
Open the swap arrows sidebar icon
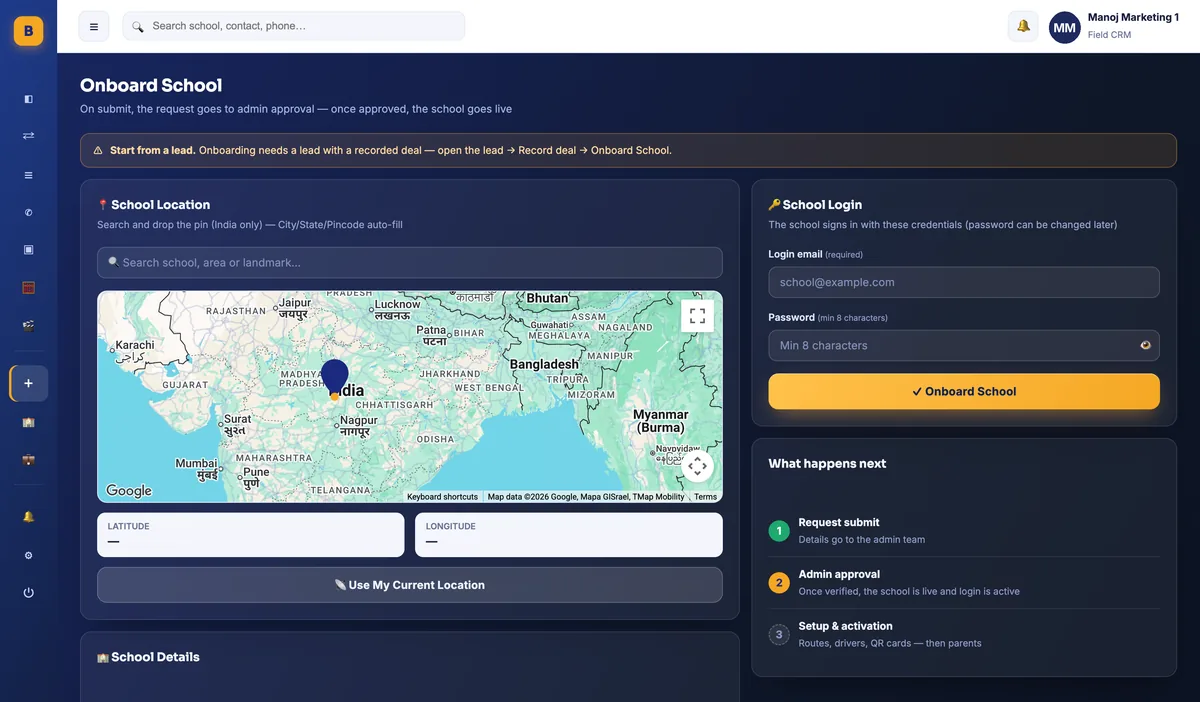(28, 135)
